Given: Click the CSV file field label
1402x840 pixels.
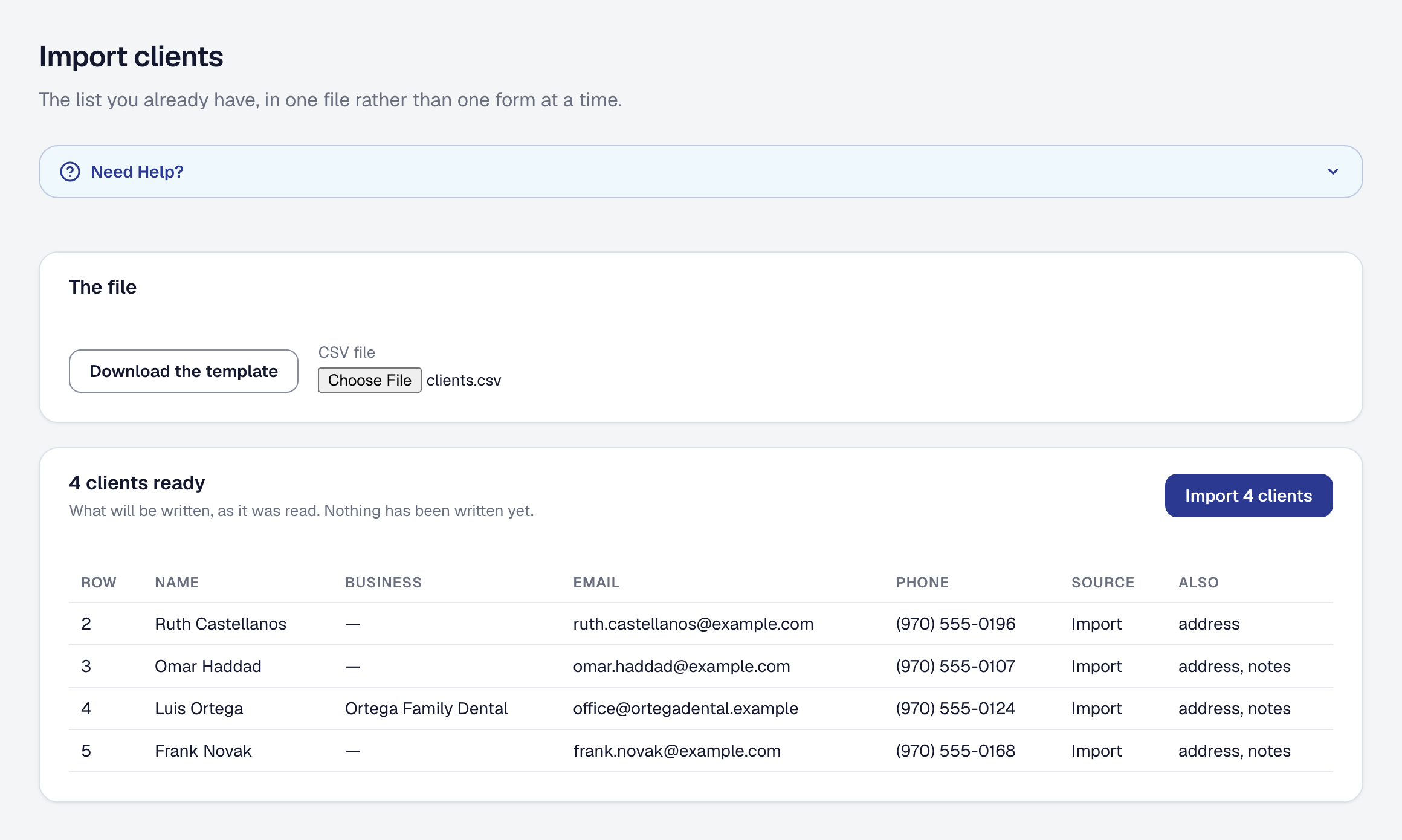Looking at the screenshot, I should (346, 352).
